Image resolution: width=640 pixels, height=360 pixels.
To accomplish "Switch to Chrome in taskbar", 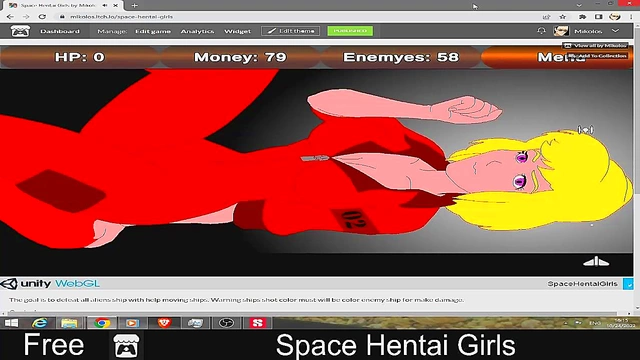I will click(102, 323).
